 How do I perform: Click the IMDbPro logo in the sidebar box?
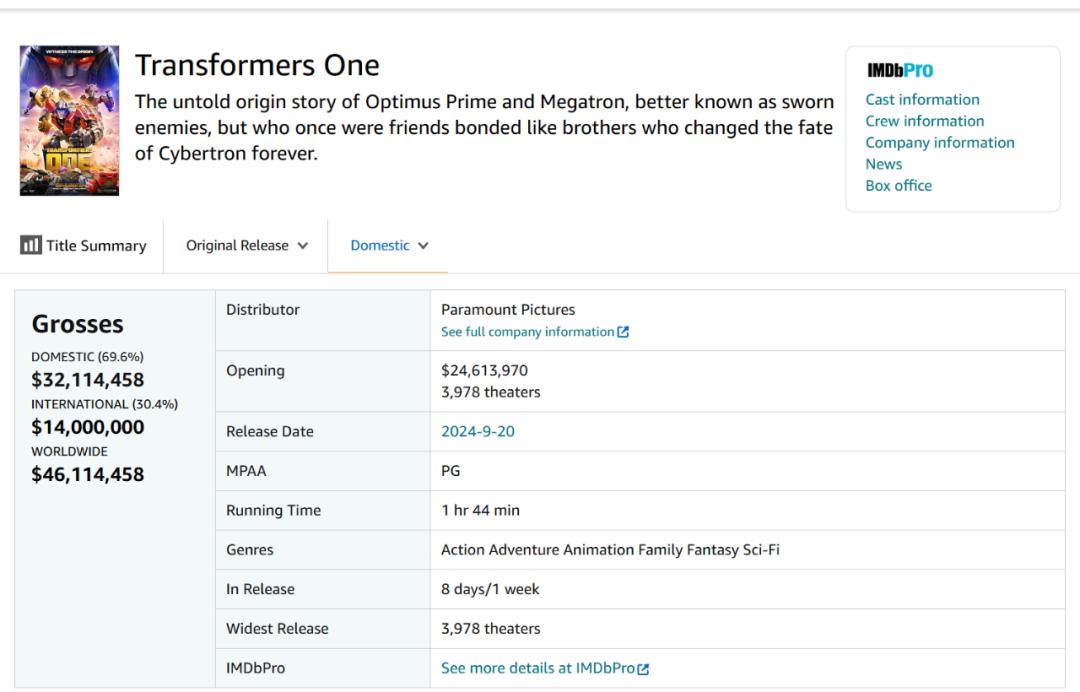[899, 70]
